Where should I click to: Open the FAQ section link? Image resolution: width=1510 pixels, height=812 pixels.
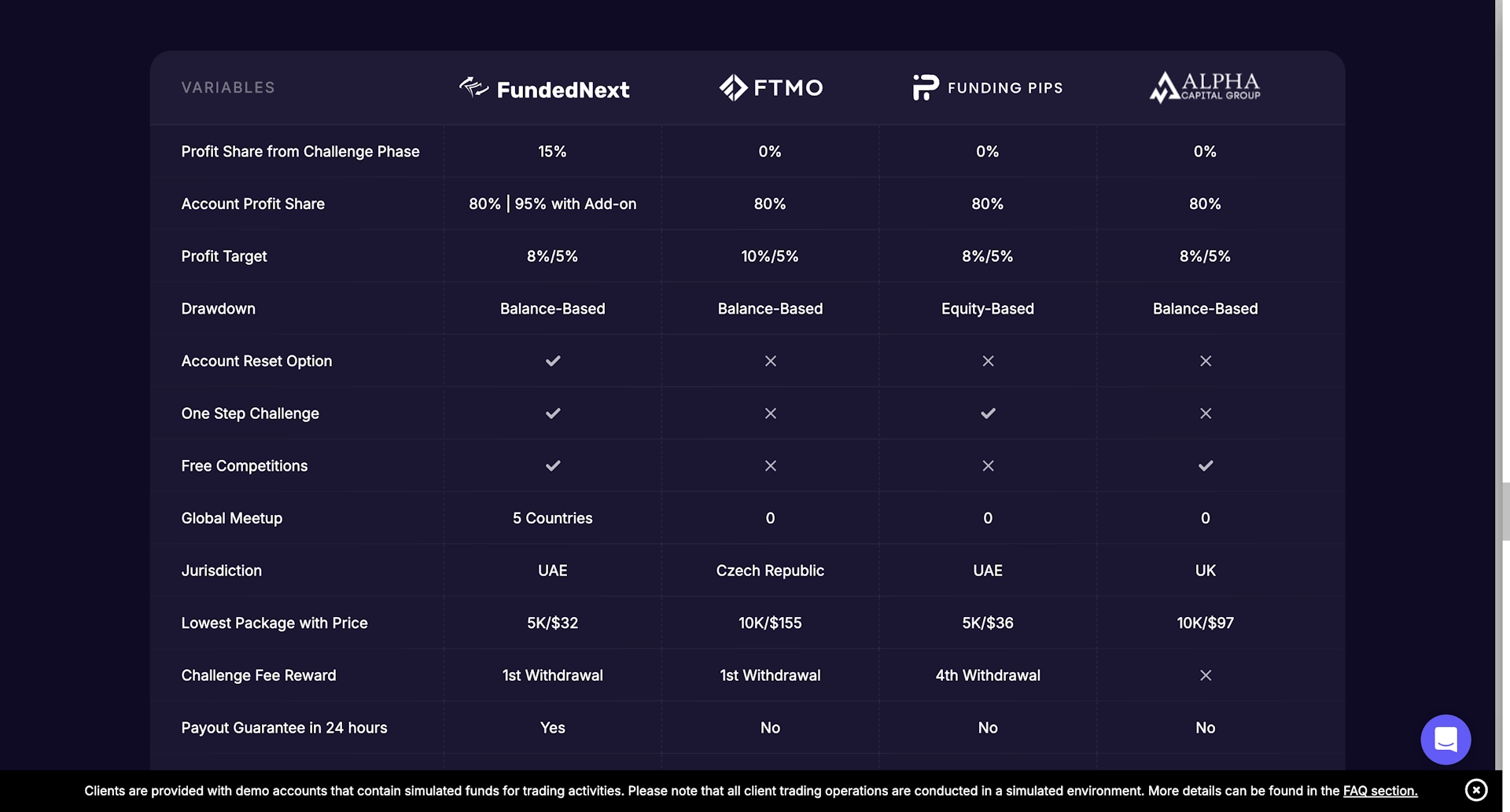point(1379,791)
